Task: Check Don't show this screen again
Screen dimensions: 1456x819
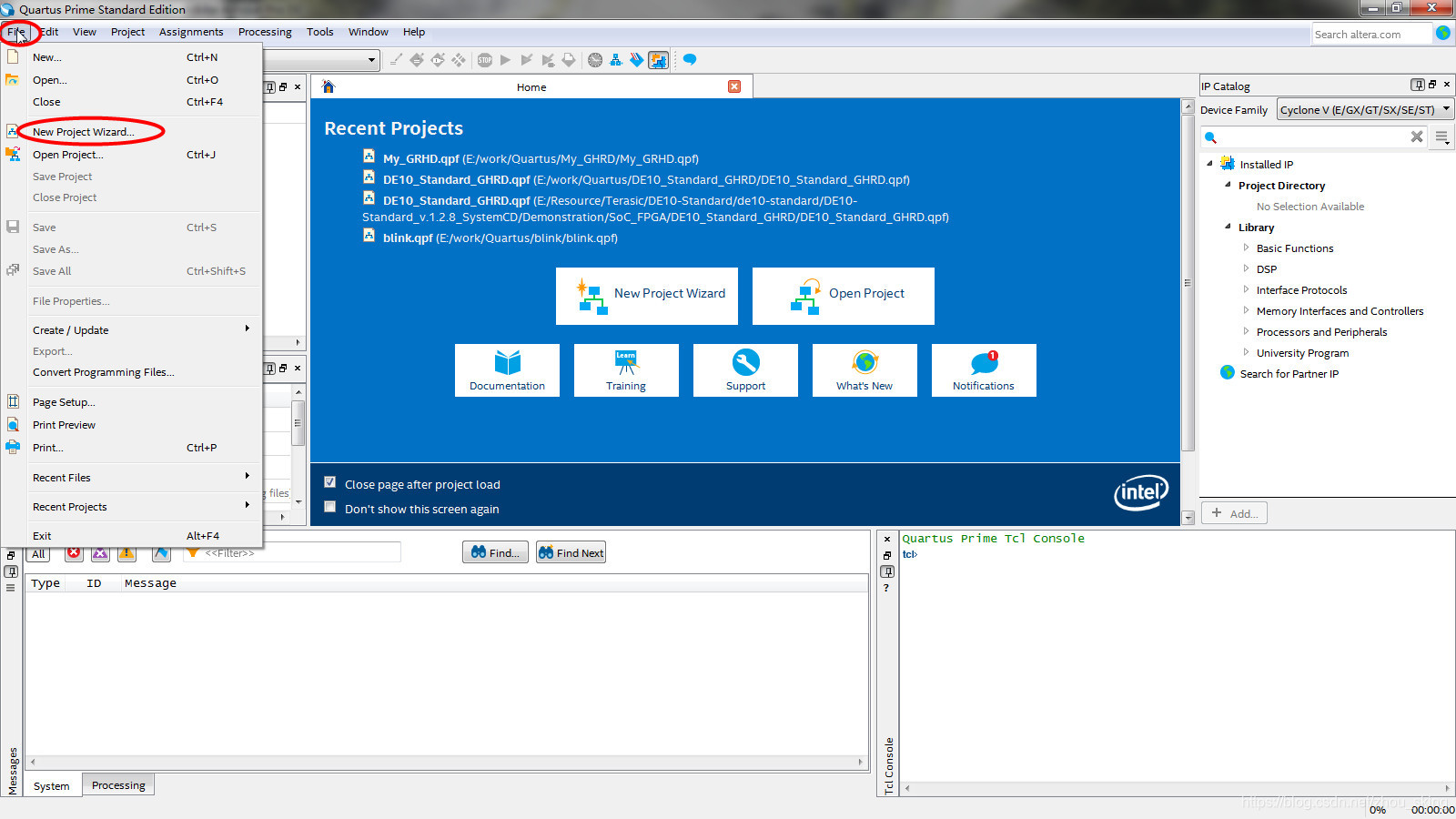Action: click(x=330, y=507)
